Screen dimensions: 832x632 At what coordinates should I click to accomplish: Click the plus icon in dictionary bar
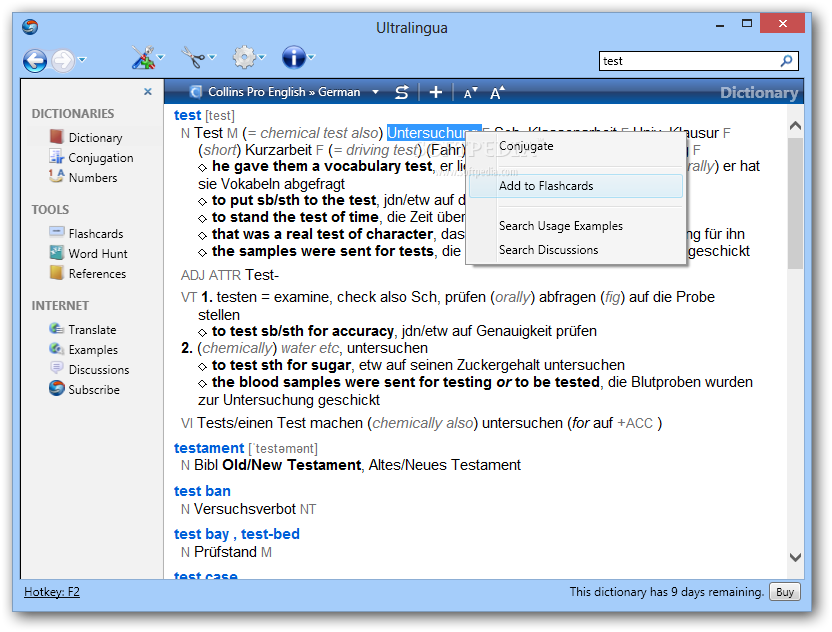436,92
